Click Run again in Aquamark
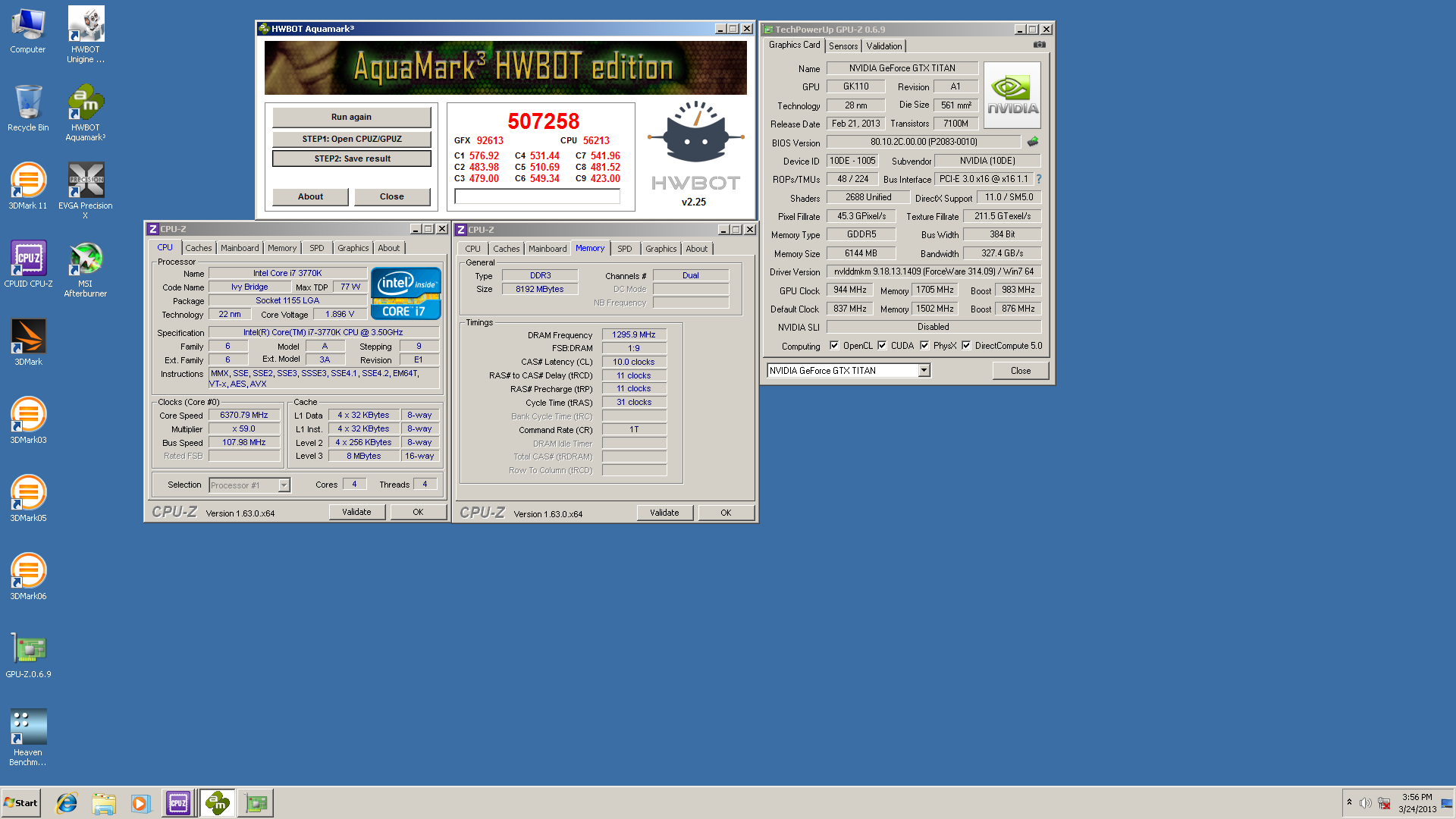This screenshot has height=819, width=1456. pos(352,117)
